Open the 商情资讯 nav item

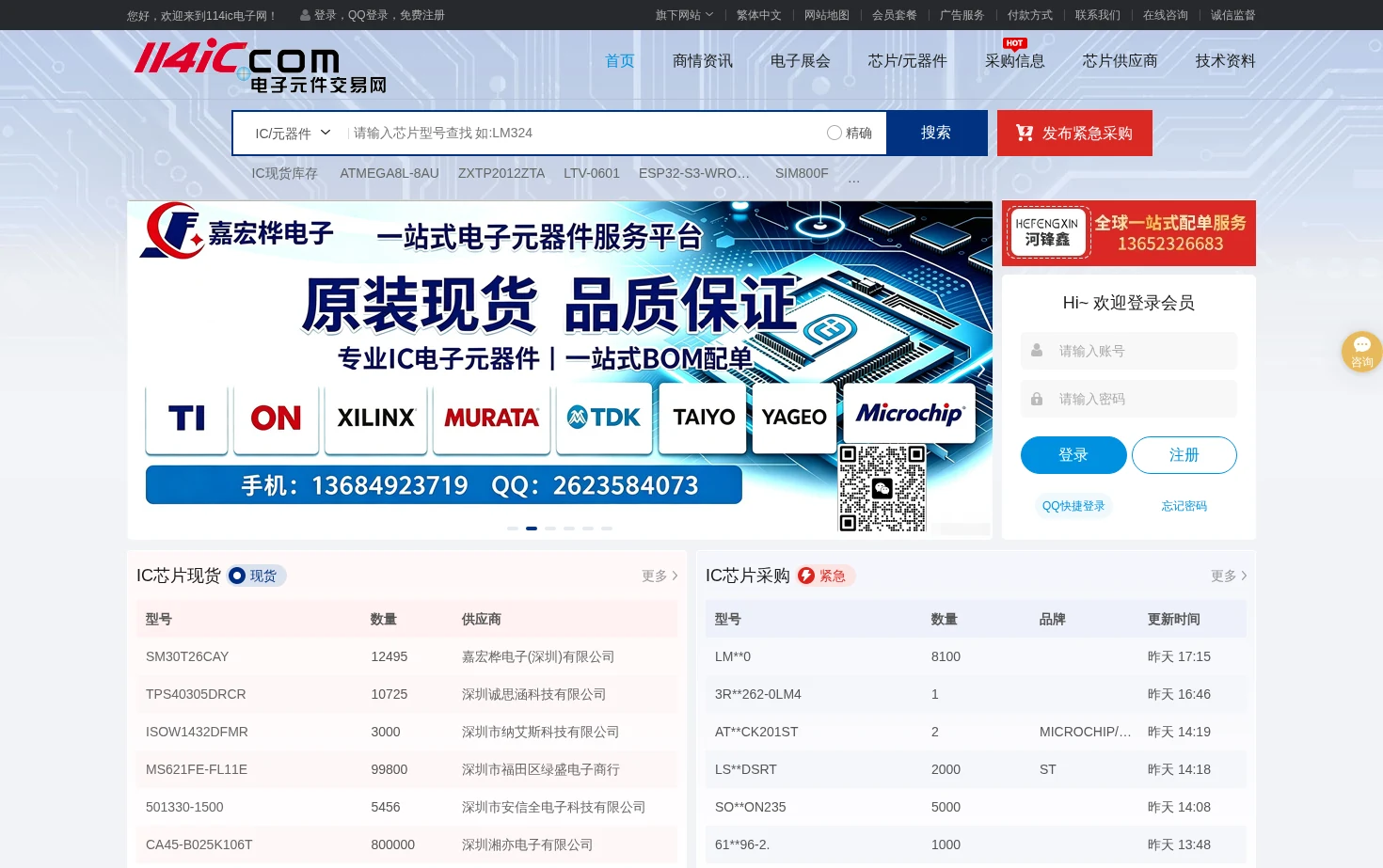pos(703,61)
